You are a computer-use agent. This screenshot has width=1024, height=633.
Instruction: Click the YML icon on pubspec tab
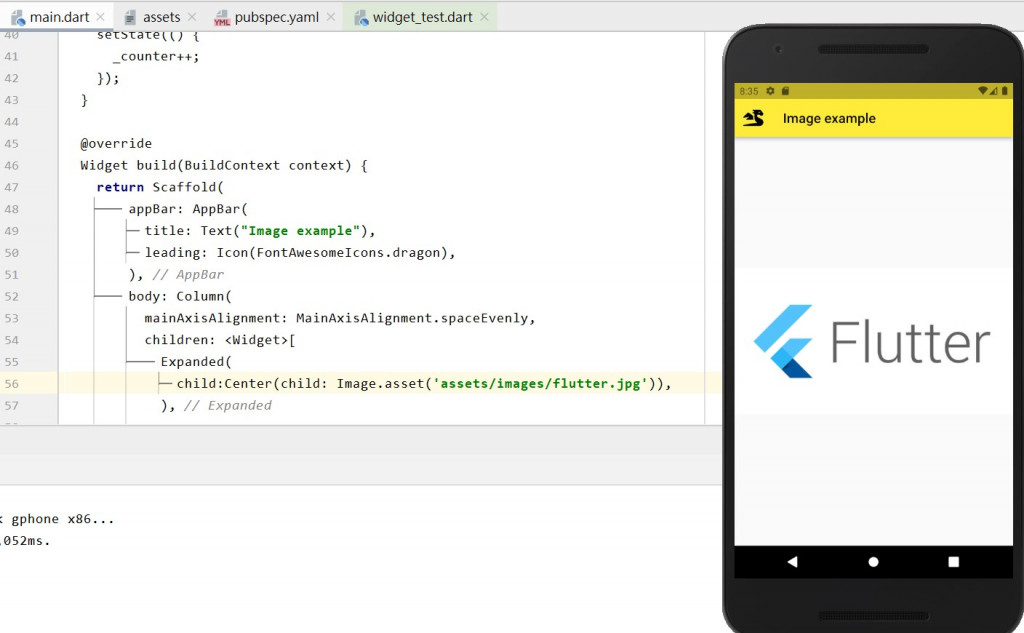tap(222, 18)
